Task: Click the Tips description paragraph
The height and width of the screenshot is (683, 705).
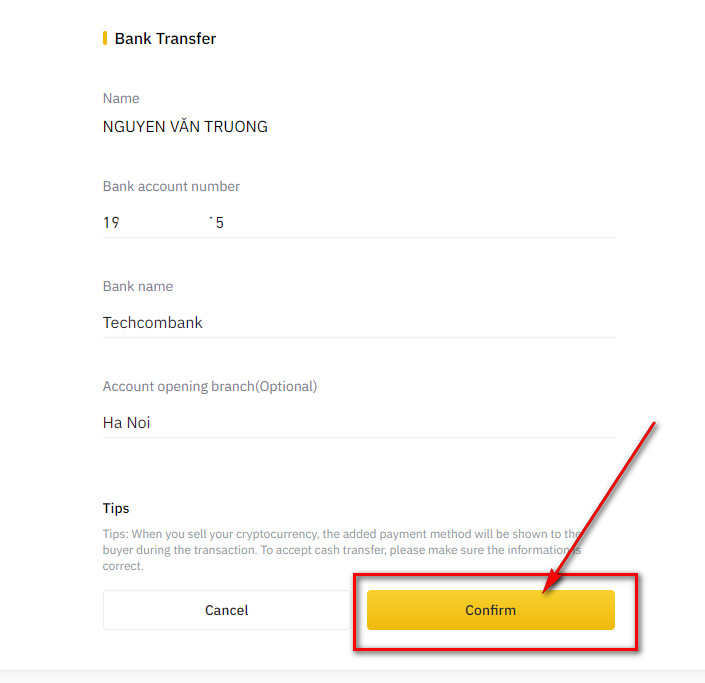Action: point(340,550)
